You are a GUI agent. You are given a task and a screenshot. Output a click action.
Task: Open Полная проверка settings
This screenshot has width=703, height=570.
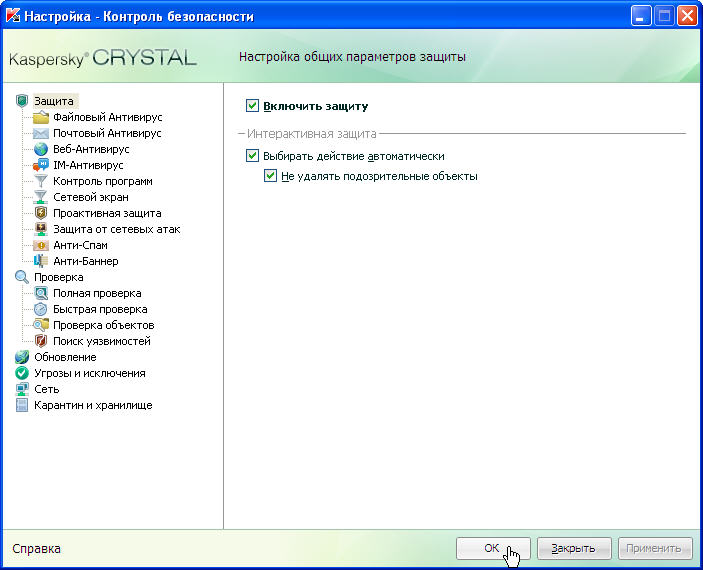pos(97,293)
